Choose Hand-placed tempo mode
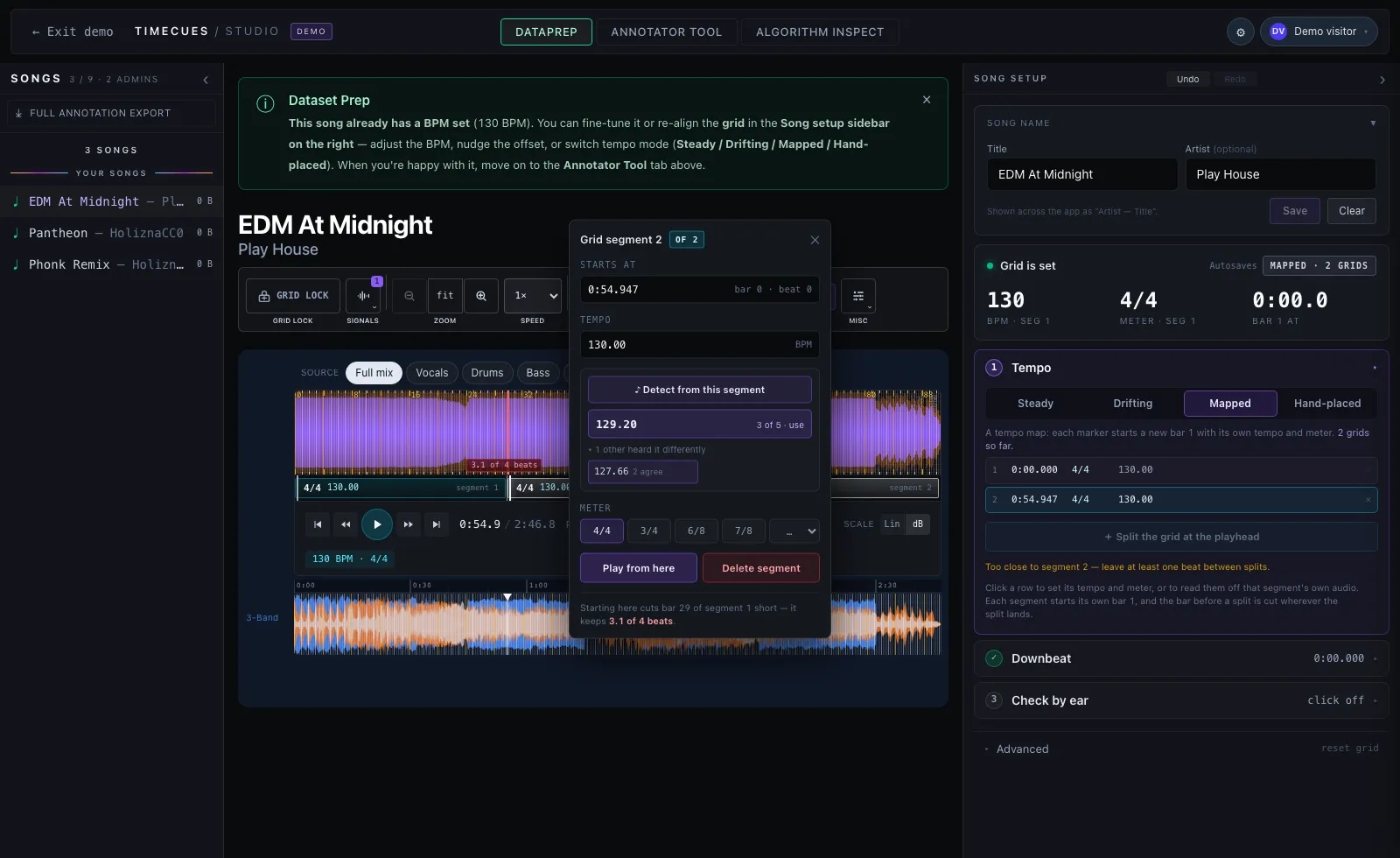This screenshot has width=1400, height=858. pos(1327,404)
